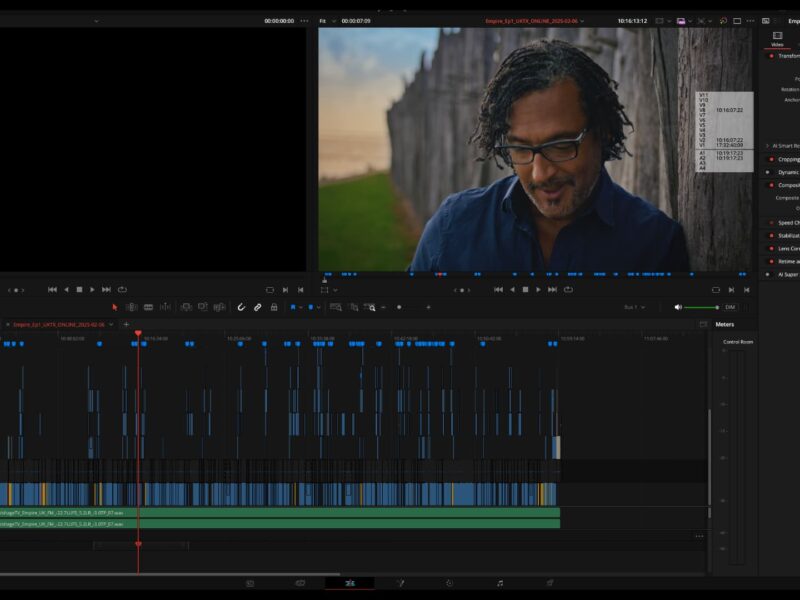800x600 pixels.
Task: Open the Video tab in Inspector
Action: 777,39
